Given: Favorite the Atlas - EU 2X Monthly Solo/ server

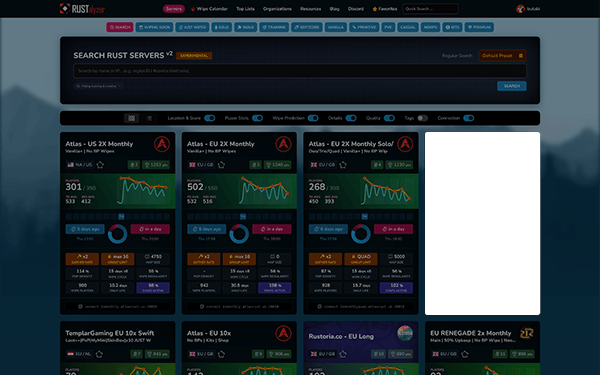Looking at the screenshot, I should click(343, 165).
